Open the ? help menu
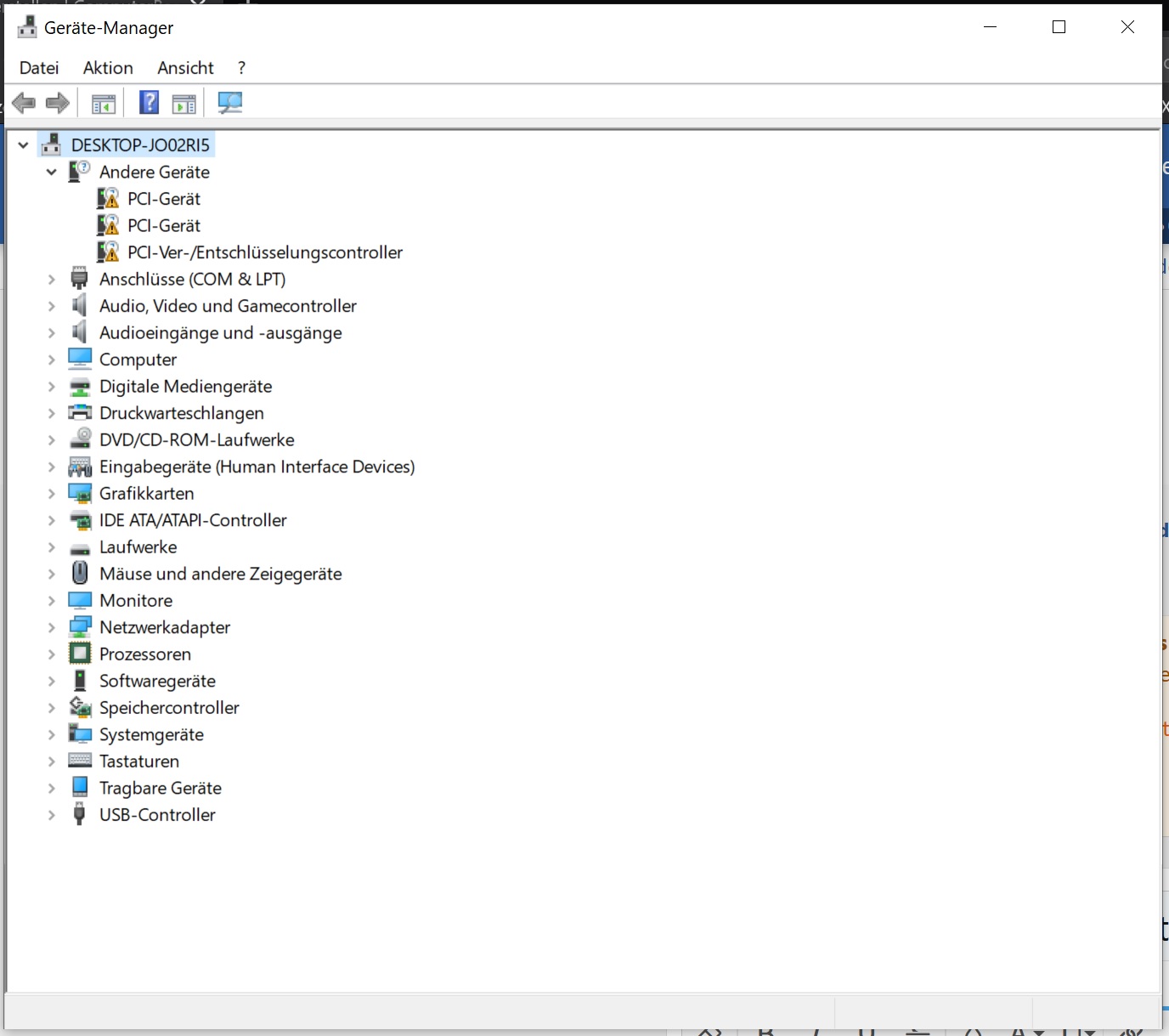This screenshot has width=1169, height=1036. 241,68
